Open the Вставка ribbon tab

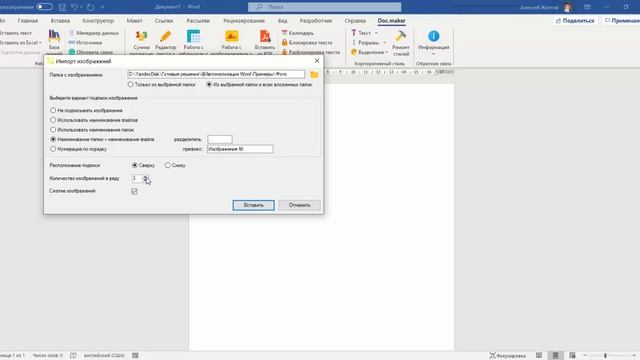click(60, 20)
